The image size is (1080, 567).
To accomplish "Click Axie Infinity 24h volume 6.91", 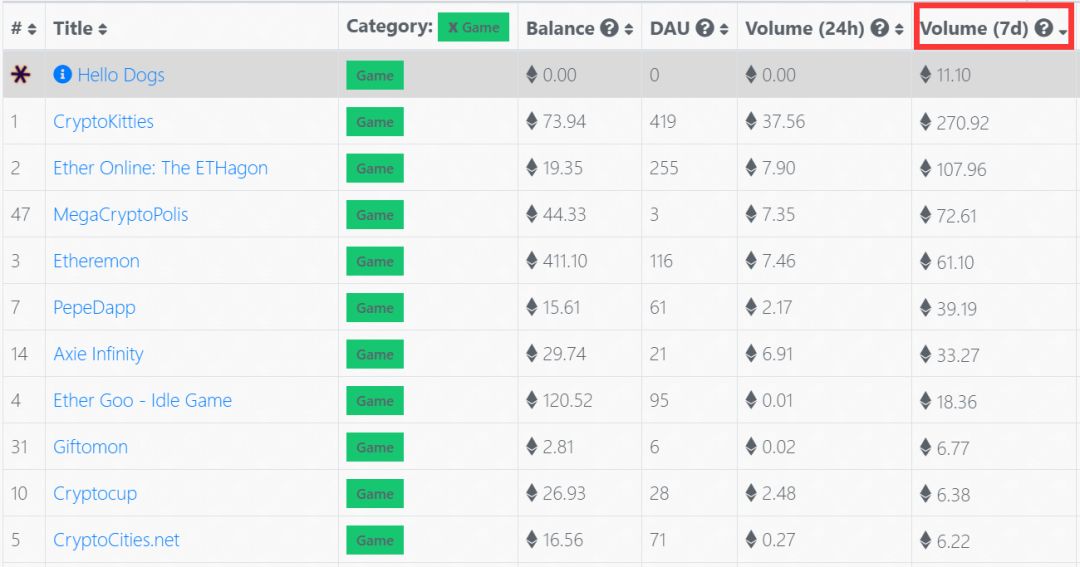I will point(778,353).
